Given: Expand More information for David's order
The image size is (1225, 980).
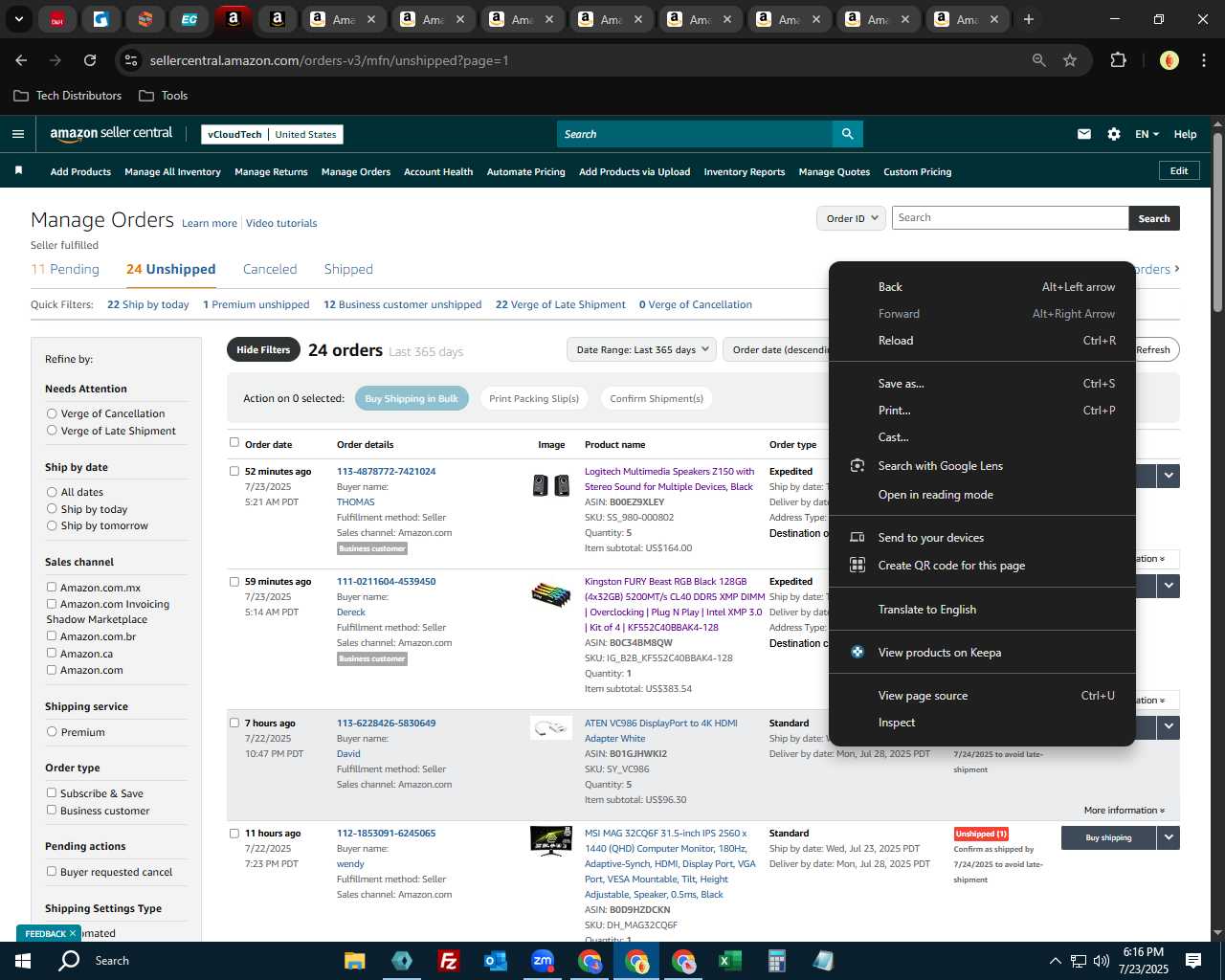Looking at the screenshot, I should [x=1125, y=811].
